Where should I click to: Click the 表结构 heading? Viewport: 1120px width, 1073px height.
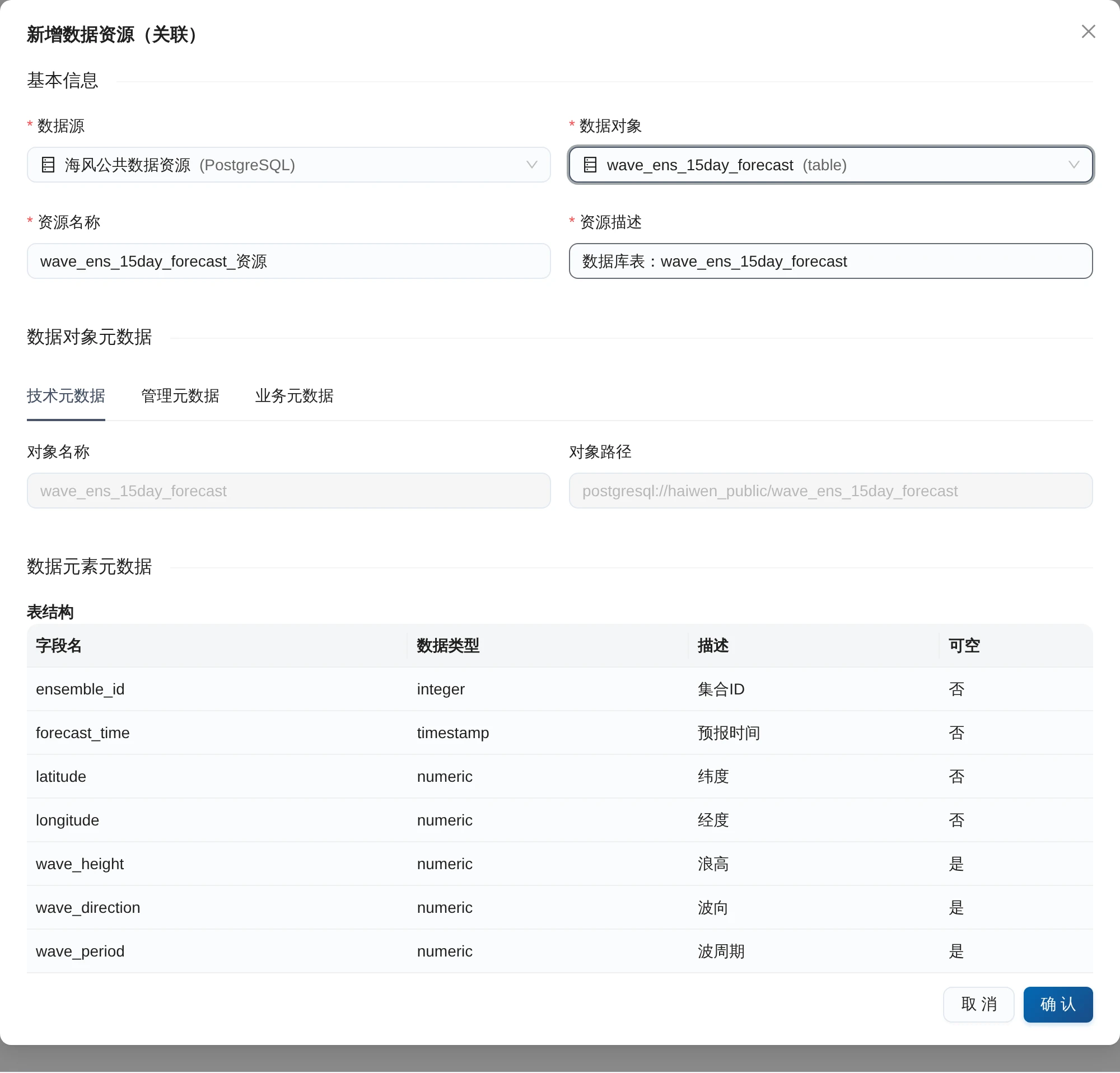[50, 613]
